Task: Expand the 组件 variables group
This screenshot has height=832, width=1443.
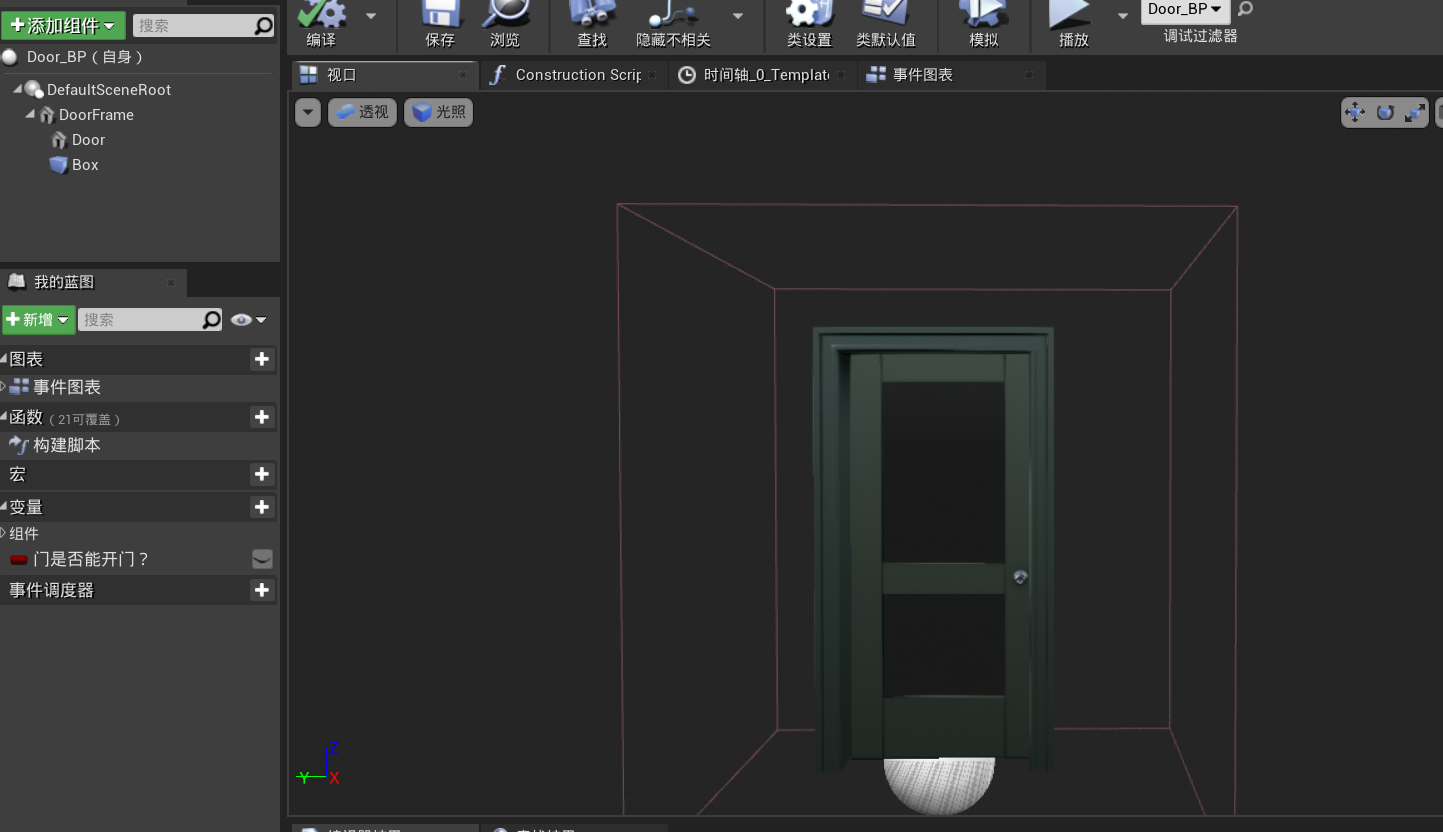Action: tap(4, 533)
